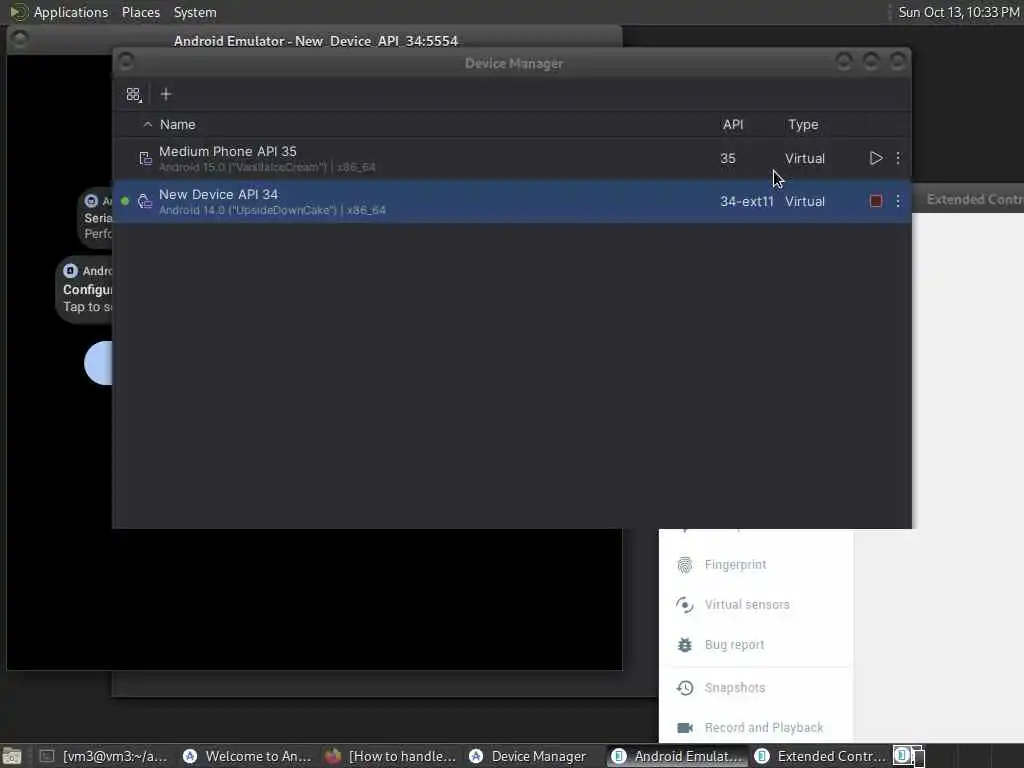Stop the running New Device API 34

click(x=876, y=201)
